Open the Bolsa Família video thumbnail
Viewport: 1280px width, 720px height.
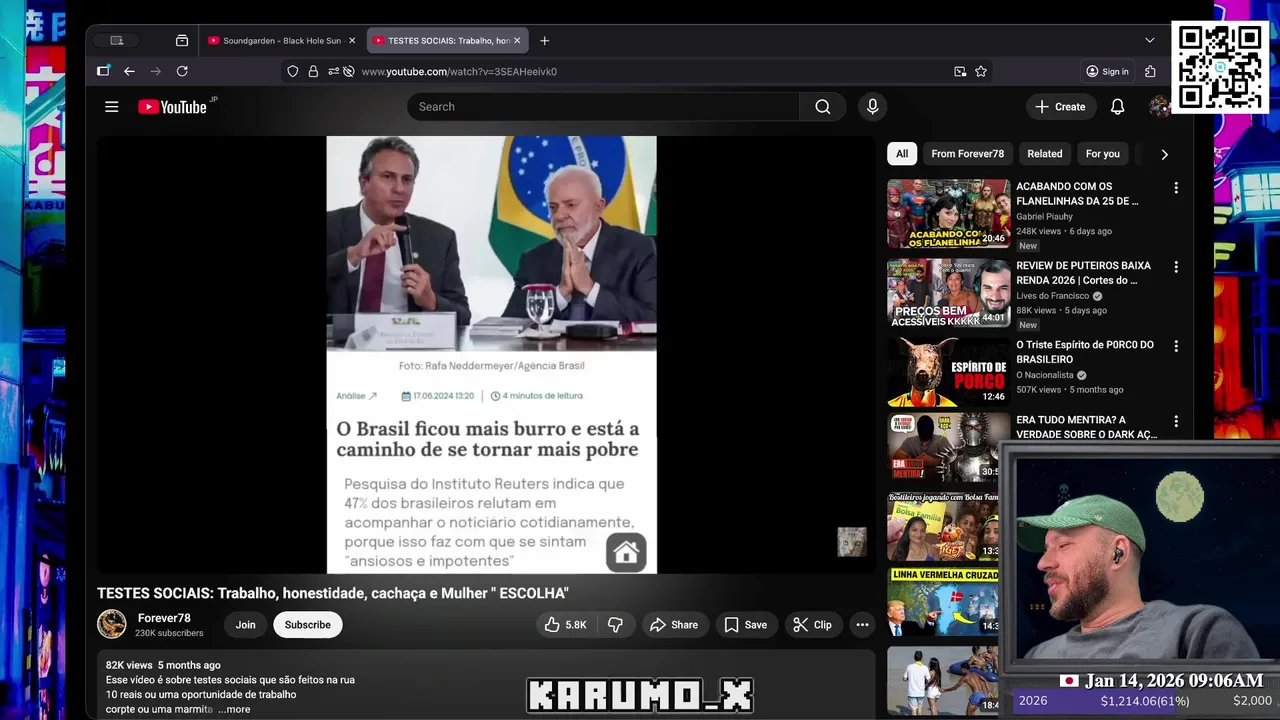click(942, 525)
